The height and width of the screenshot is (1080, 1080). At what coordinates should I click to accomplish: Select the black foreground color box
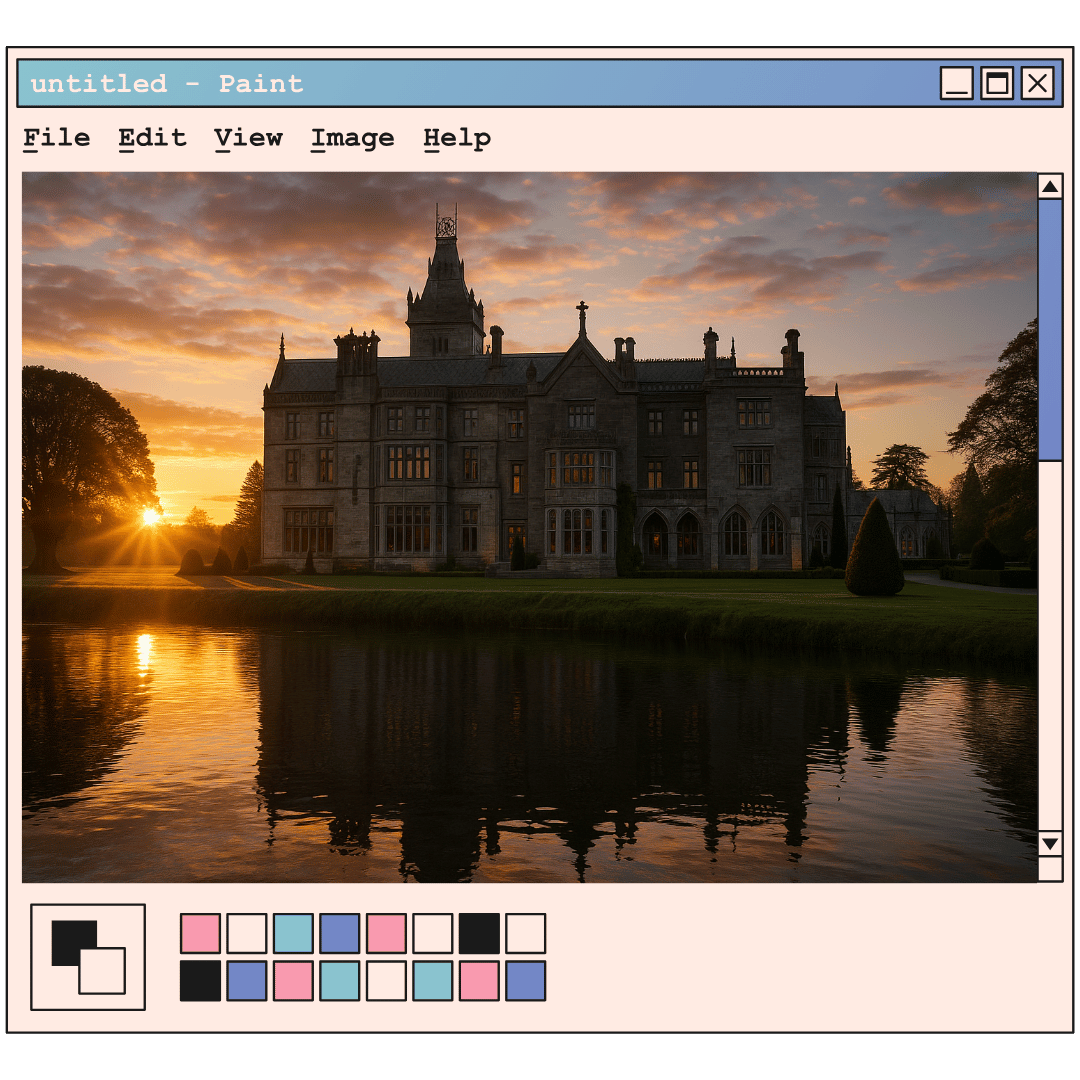pos(69,938)
